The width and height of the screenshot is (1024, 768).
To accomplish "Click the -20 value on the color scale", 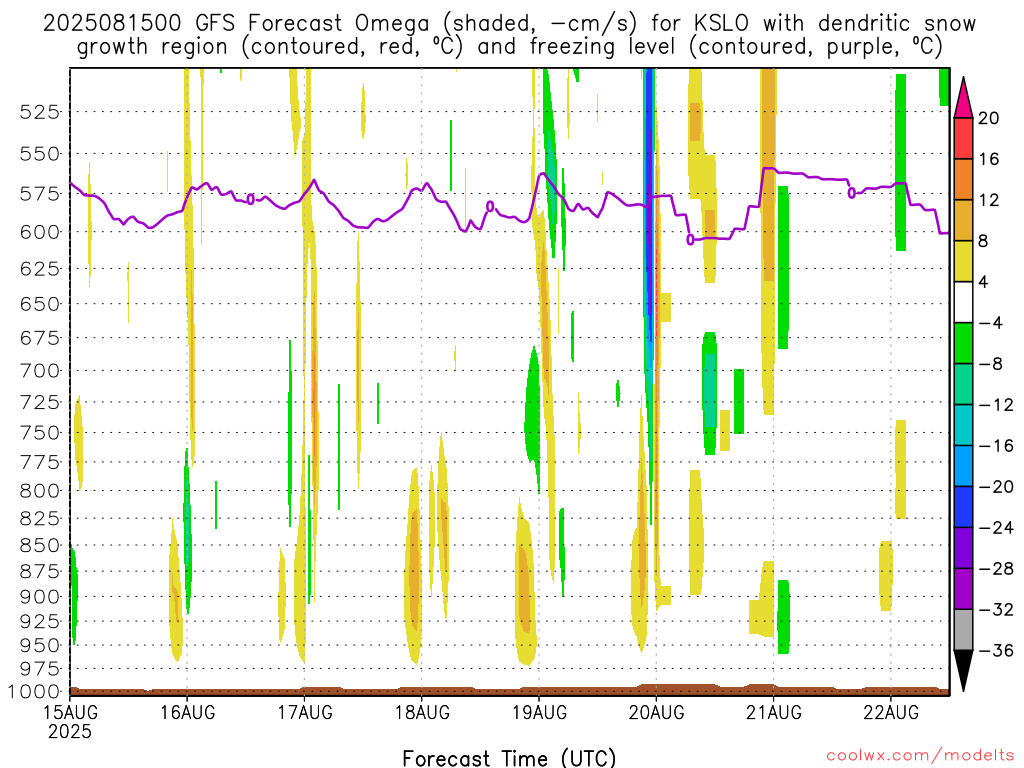I will (997, 487).
